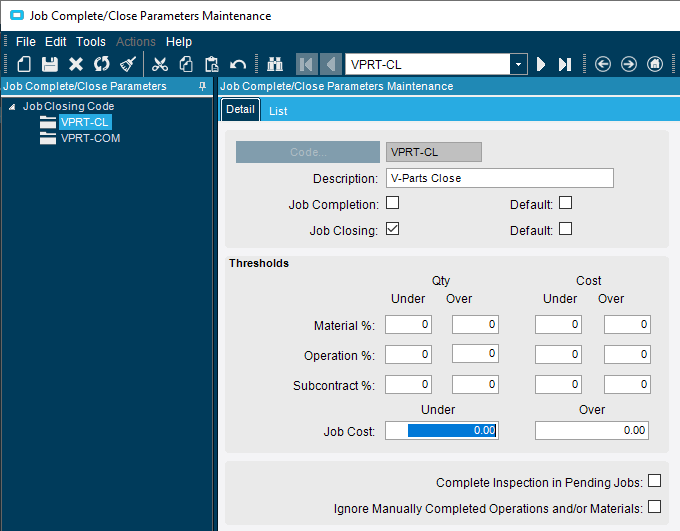Collapse the Job Closing Code tree node
Image resolution: width=680 pixels, height=531 pixels.
tap(12, 107)
